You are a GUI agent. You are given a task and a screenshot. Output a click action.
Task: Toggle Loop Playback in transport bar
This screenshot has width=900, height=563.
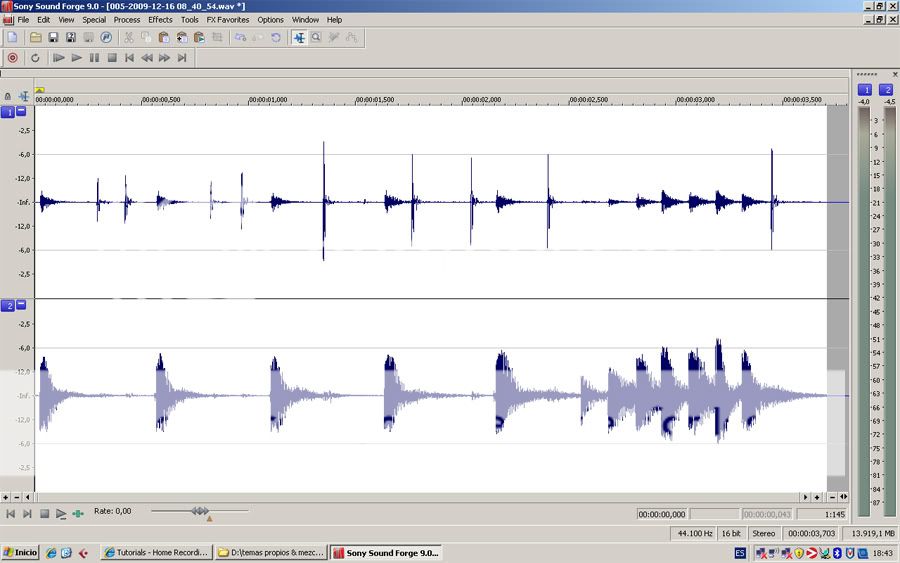[36, 58]
